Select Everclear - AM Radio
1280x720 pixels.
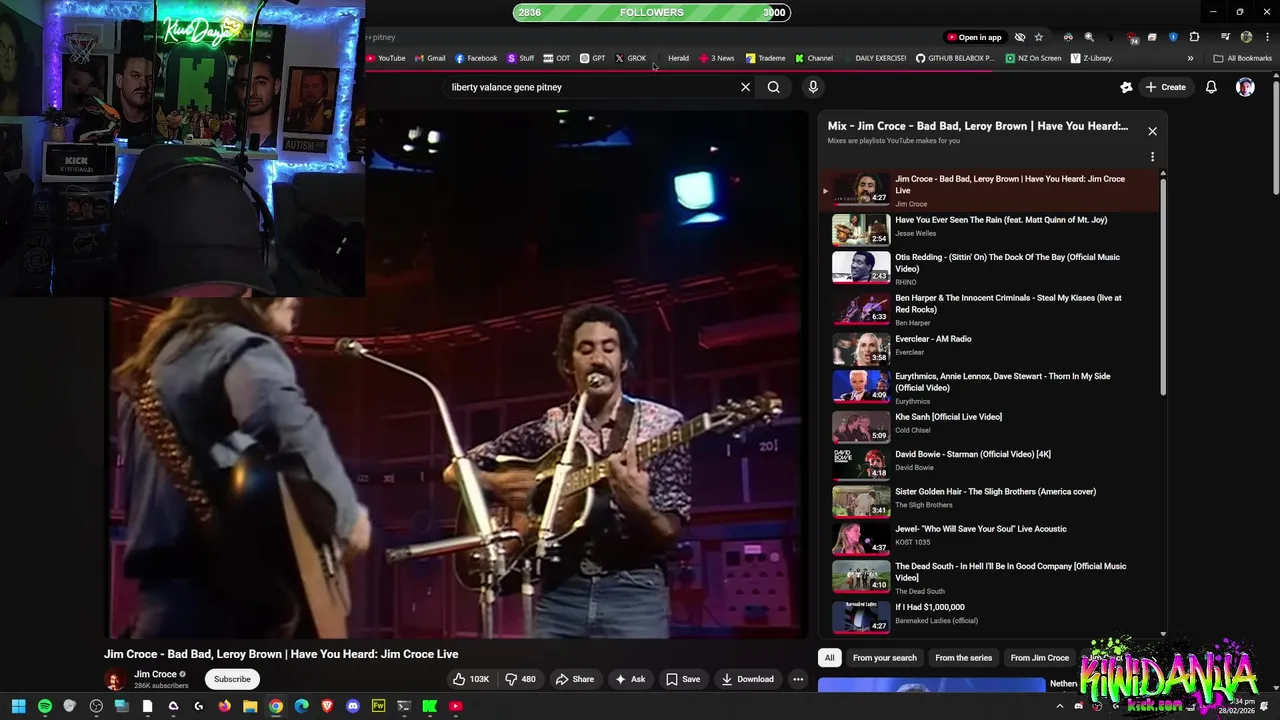point(988,348)
